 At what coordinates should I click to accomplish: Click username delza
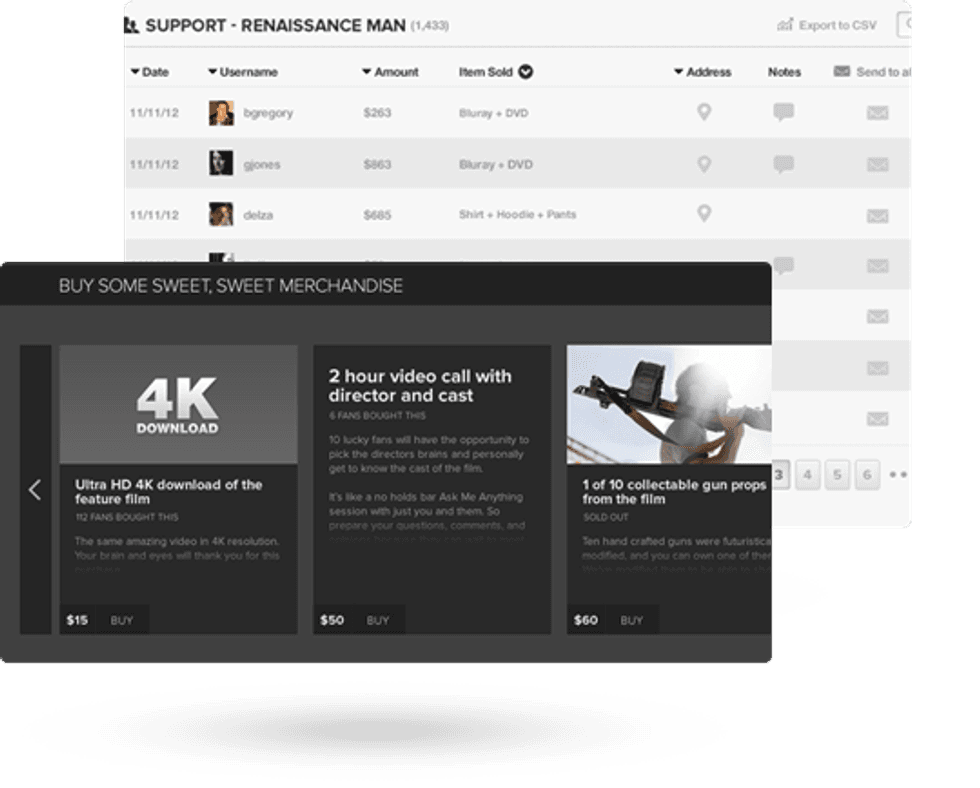coord(258,215)
